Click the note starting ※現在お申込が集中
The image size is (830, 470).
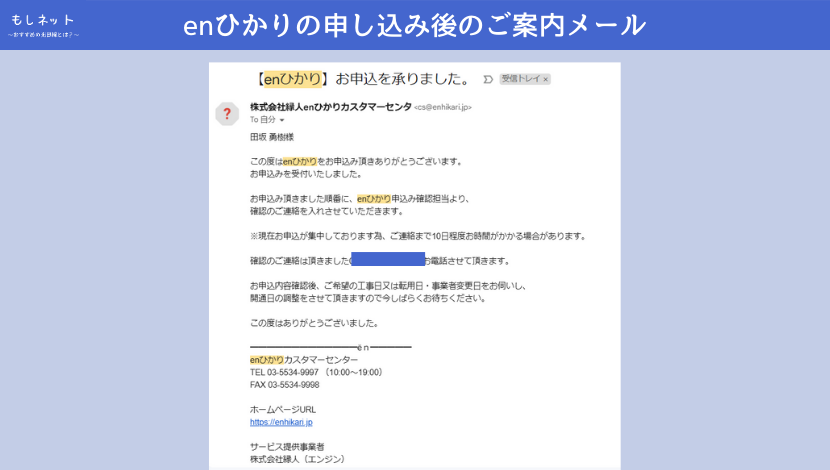[419, 236]
